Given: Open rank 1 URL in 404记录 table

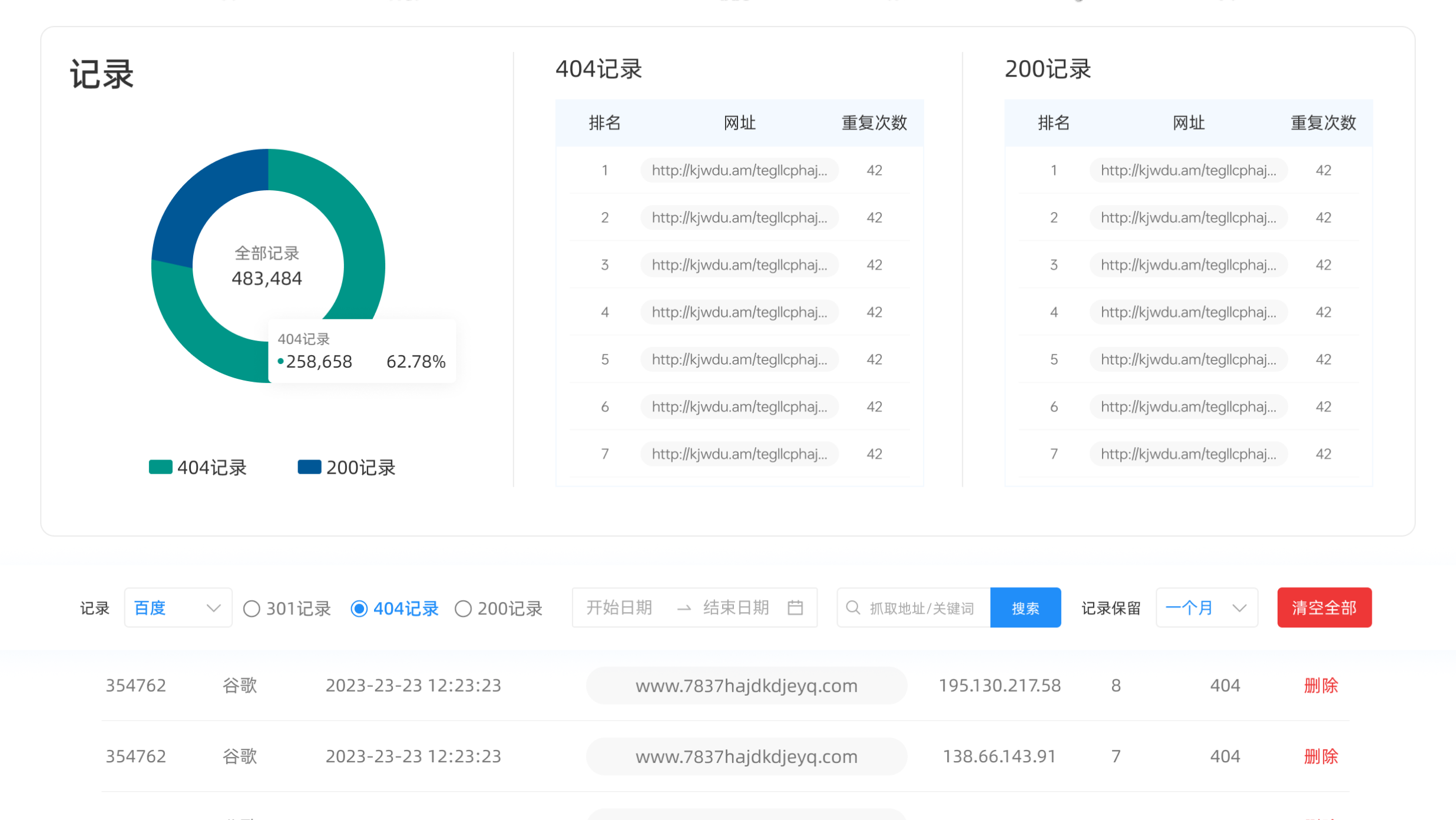Looking at the screenshot, I should pos(739,170).
